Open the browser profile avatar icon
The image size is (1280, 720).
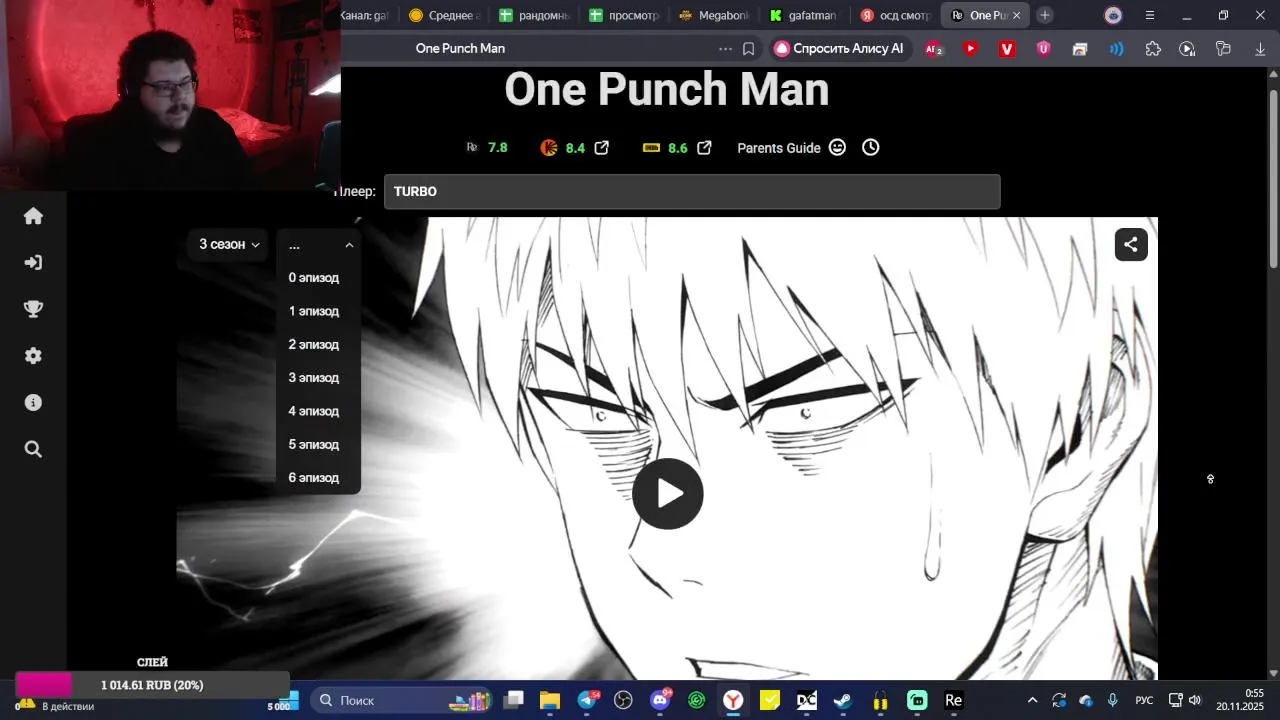(1113, 15)
